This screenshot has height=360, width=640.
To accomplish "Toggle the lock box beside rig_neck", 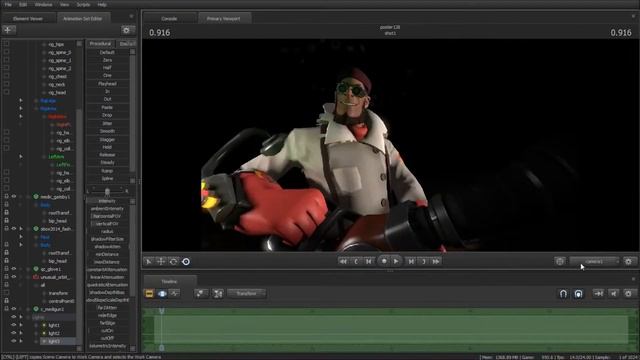I will tap(6, 84).
